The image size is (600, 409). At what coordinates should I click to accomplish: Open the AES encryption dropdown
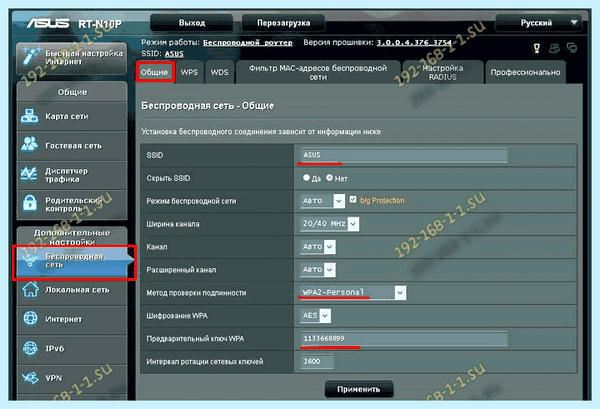(x=316, y=316)
